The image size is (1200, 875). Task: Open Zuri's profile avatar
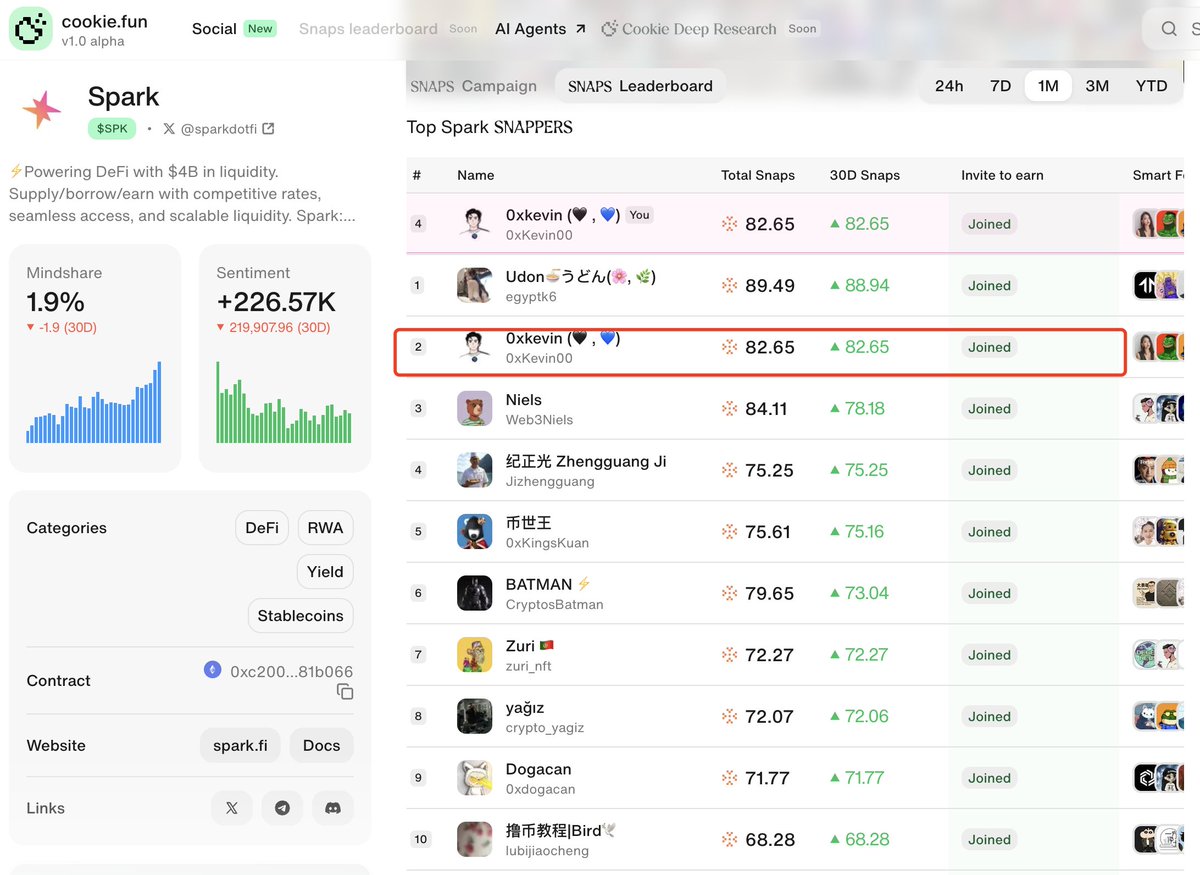pyautogui.click(x=474, y=654)
